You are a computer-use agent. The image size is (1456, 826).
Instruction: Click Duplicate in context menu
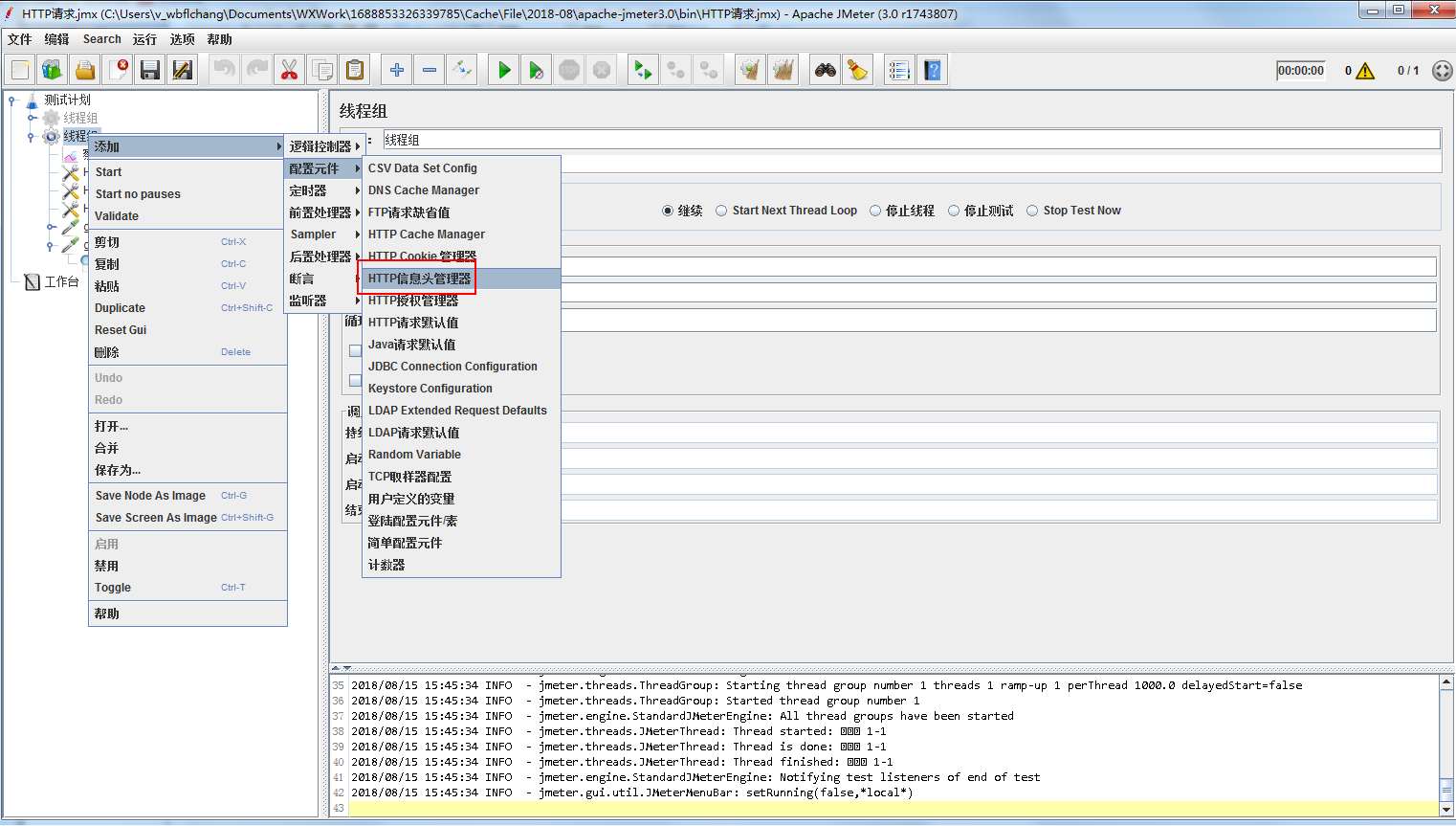tap(188, 308)
